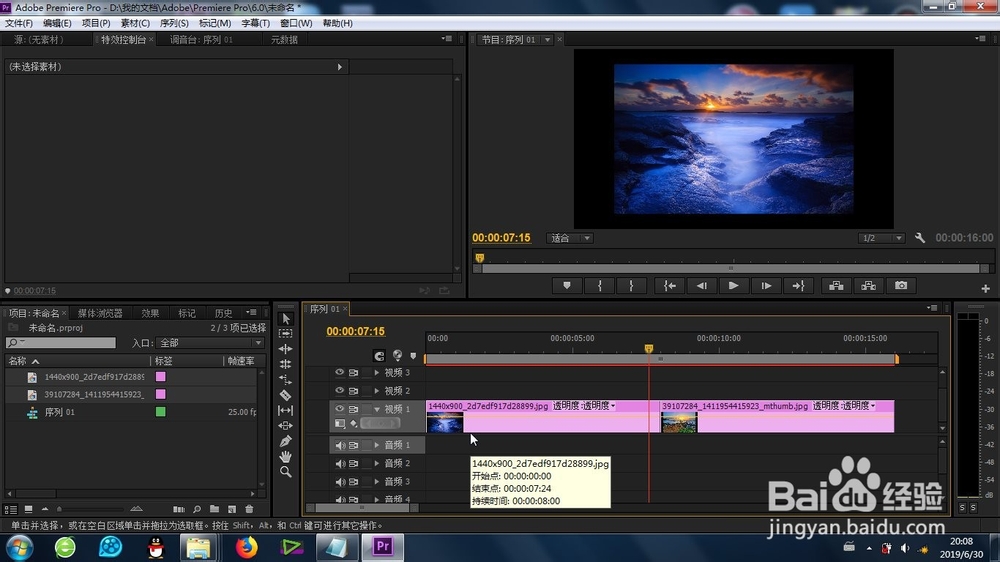Open the 文件(F) menu
This screenshot has height=562, width=1000.
[19, 23]
